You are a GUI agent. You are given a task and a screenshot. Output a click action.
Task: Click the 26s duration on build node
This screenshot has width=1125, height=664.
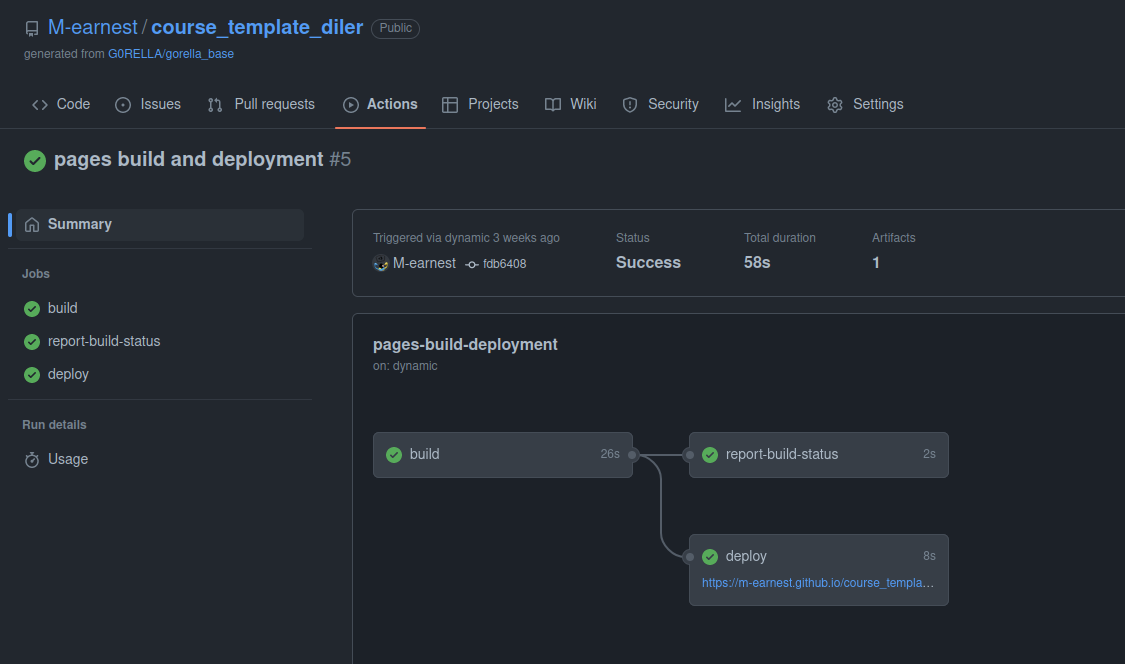pos(610,454)
